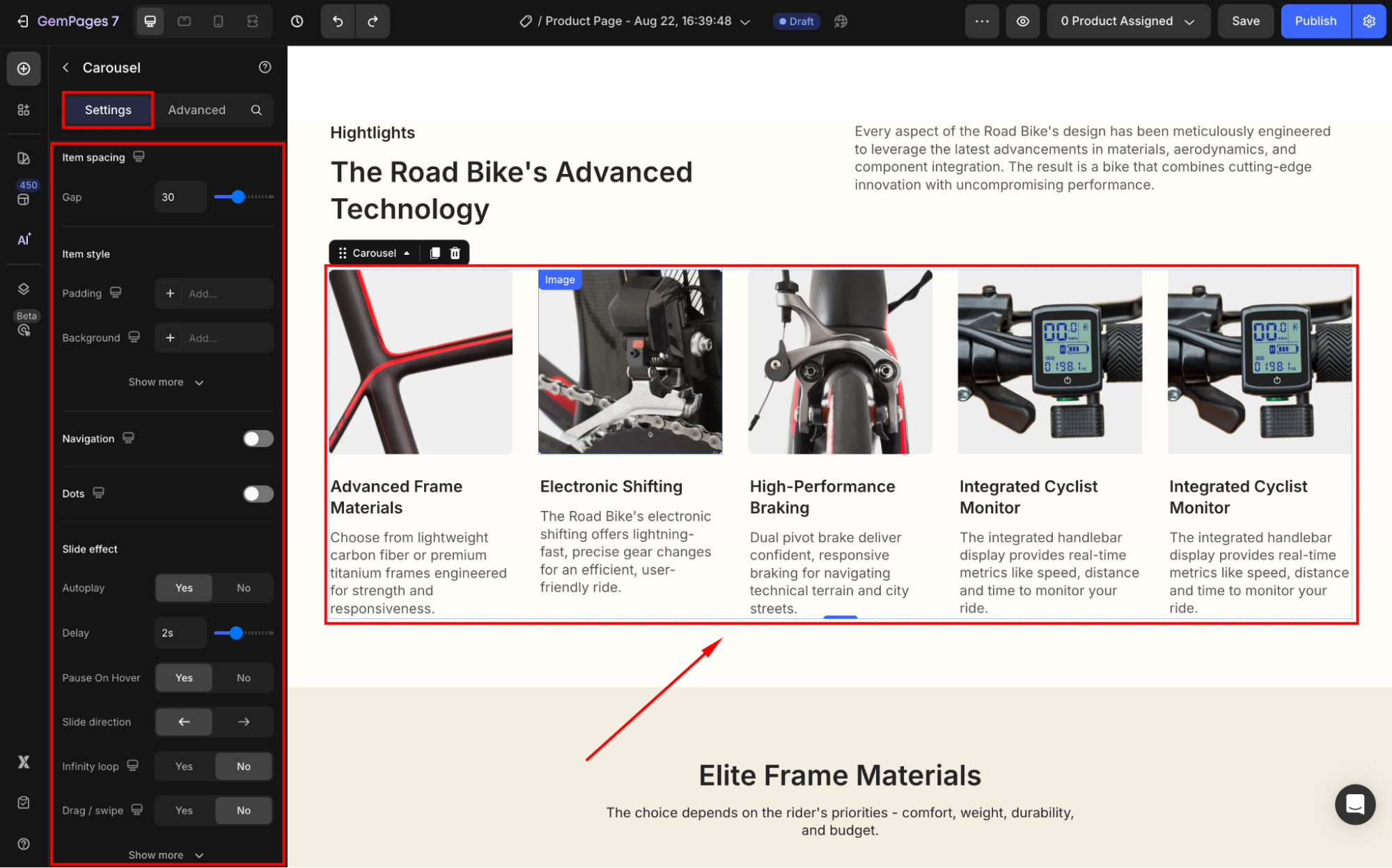Viewport: 1392px width, 868px height.
Task: Open the page title dropdown chevron
Action: 744,22
